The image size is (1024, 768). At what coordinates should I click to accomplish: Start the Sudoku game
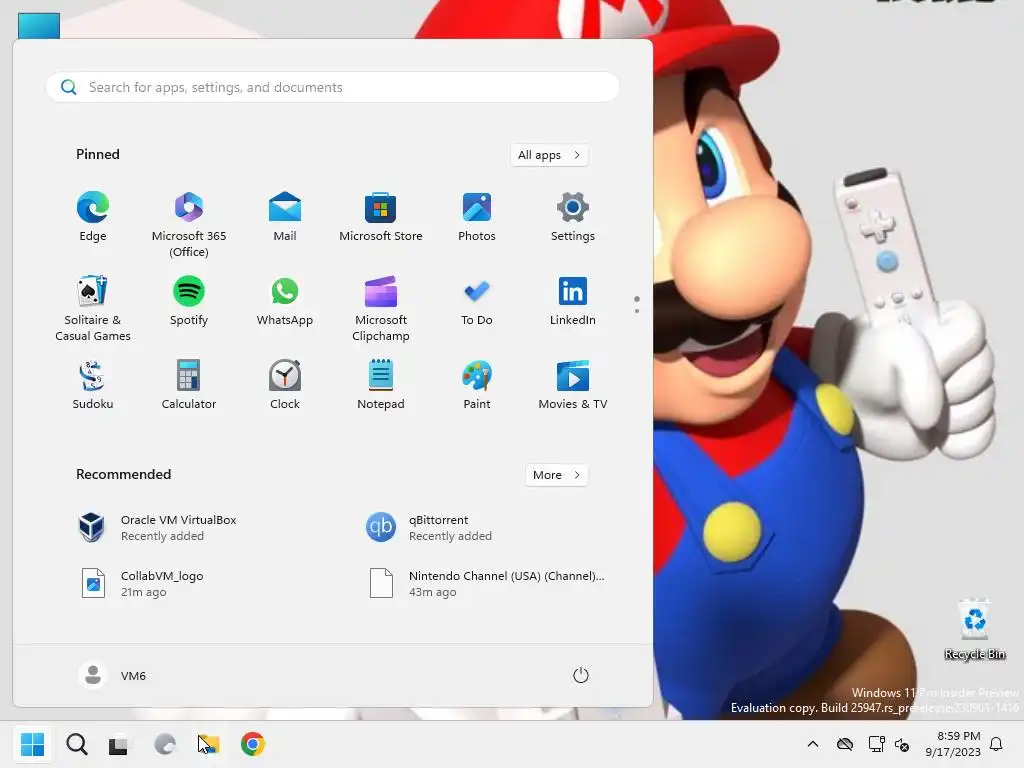click(93, 385)
